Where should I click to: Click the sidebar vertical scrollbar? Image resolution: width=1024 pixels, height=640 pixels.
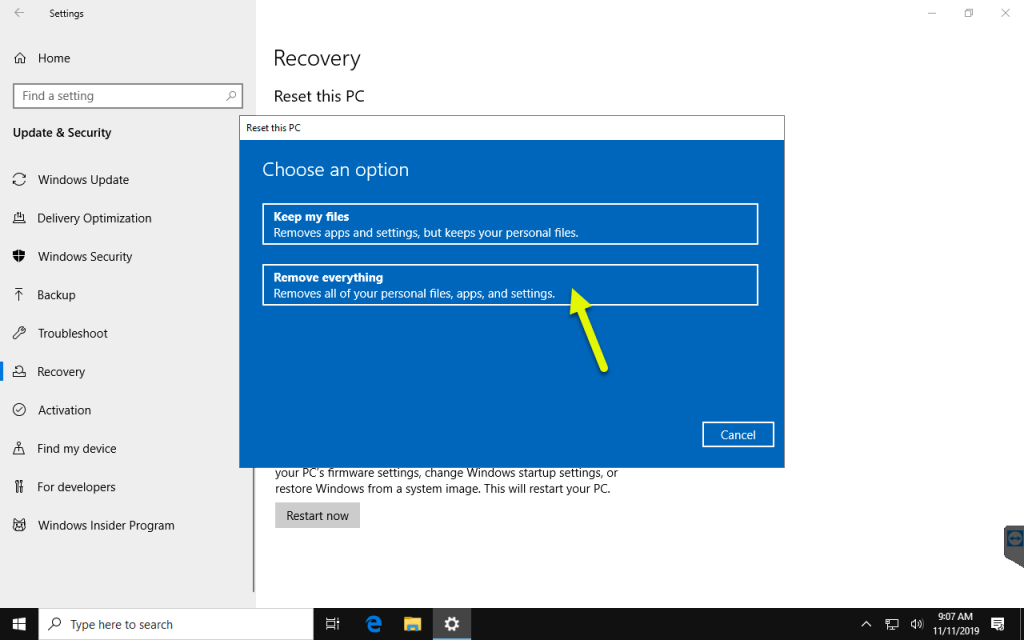(253, 529)
